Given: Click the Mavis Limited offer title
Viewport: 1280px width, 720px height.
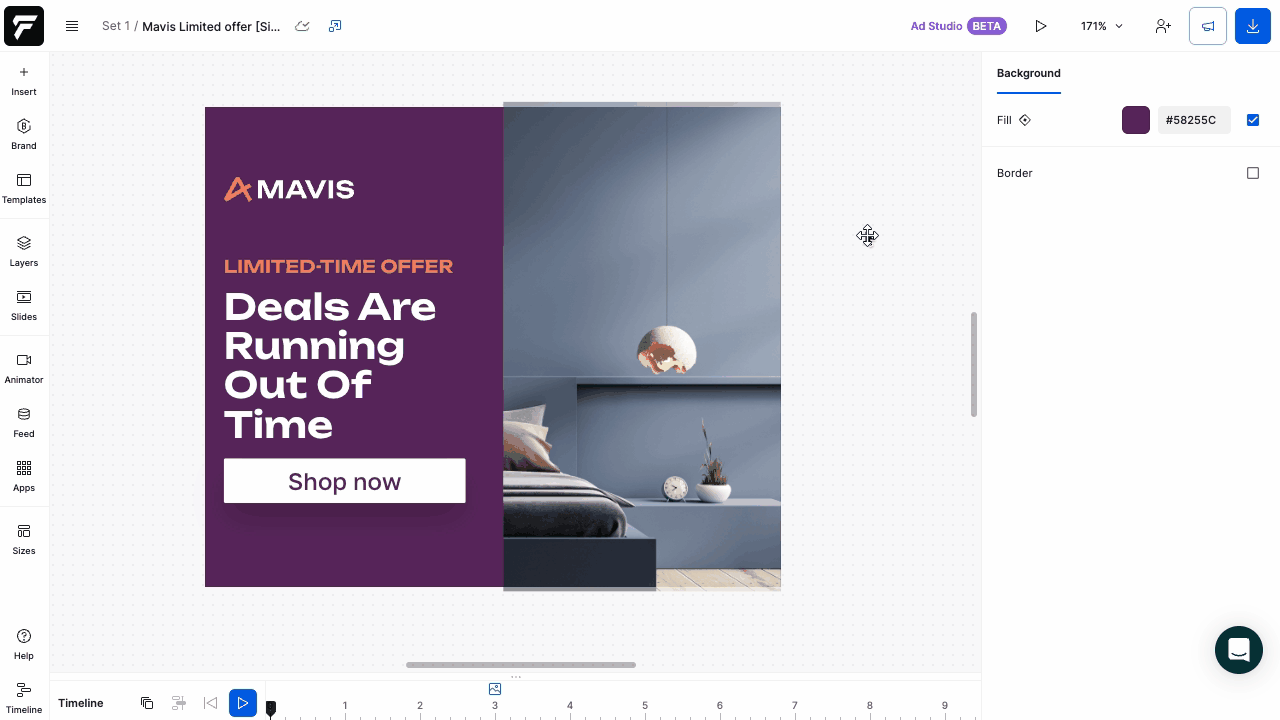Looking at the screenshot, I should [211, 26].
